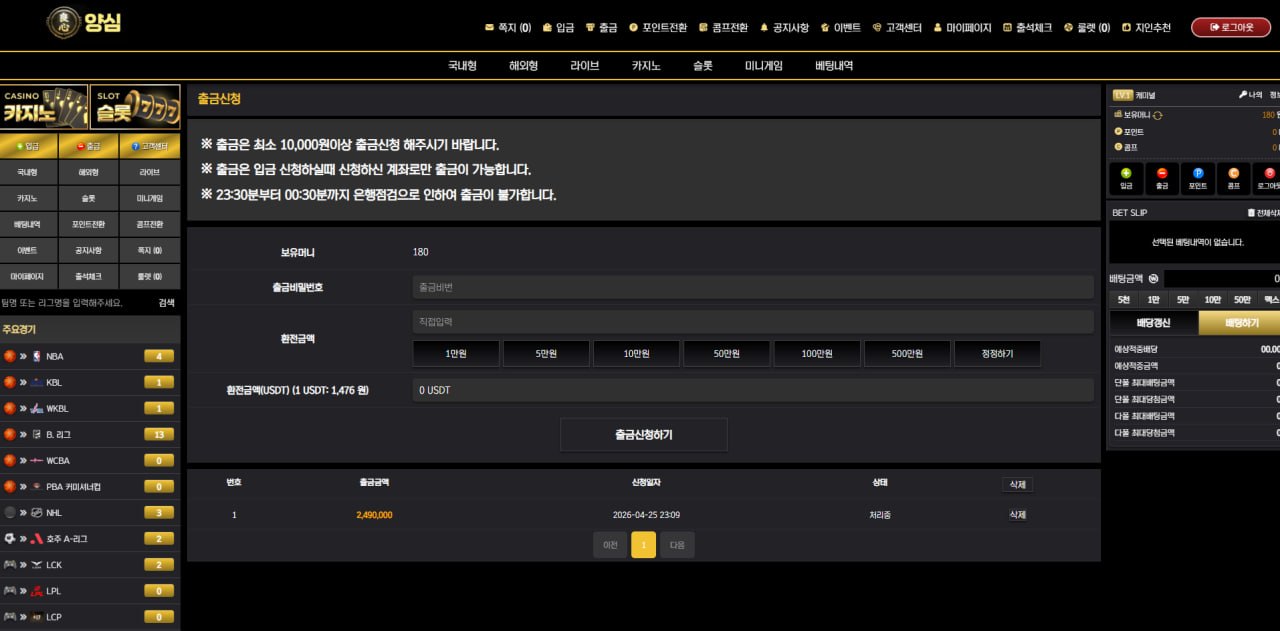Open the 해외형 tab in main navigation
The width and height of the screenshot is (1280, 631).
[523, 66]
